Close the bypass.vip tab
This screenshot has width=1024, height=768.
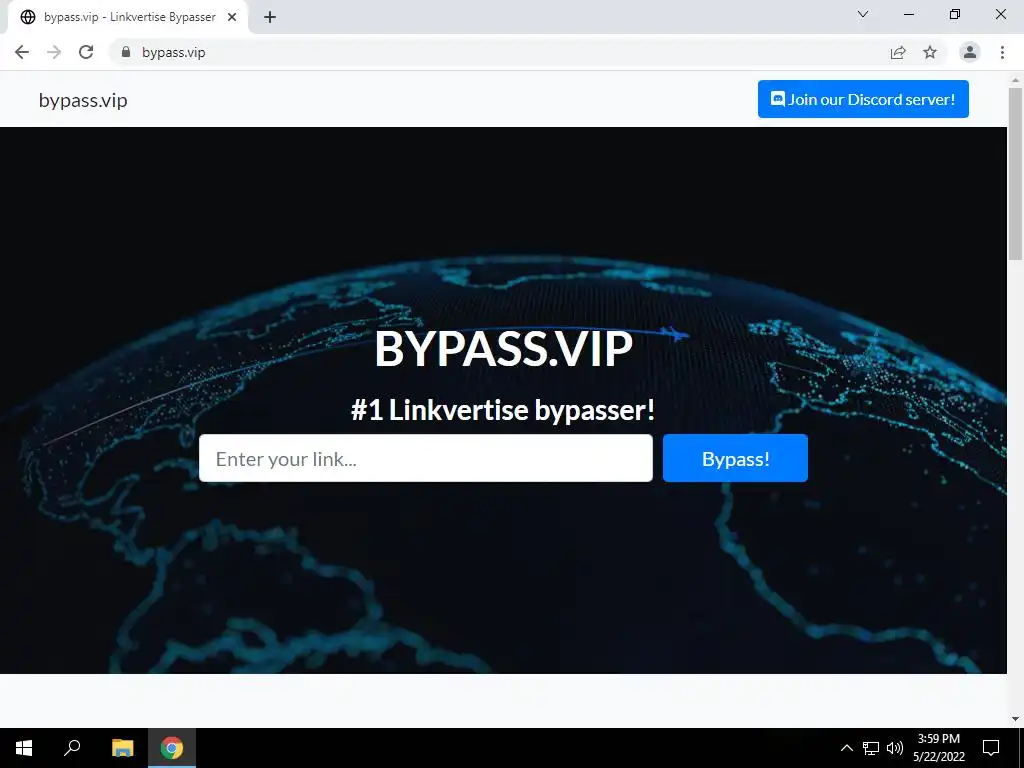pyautogui.click(x=232, y=17)
